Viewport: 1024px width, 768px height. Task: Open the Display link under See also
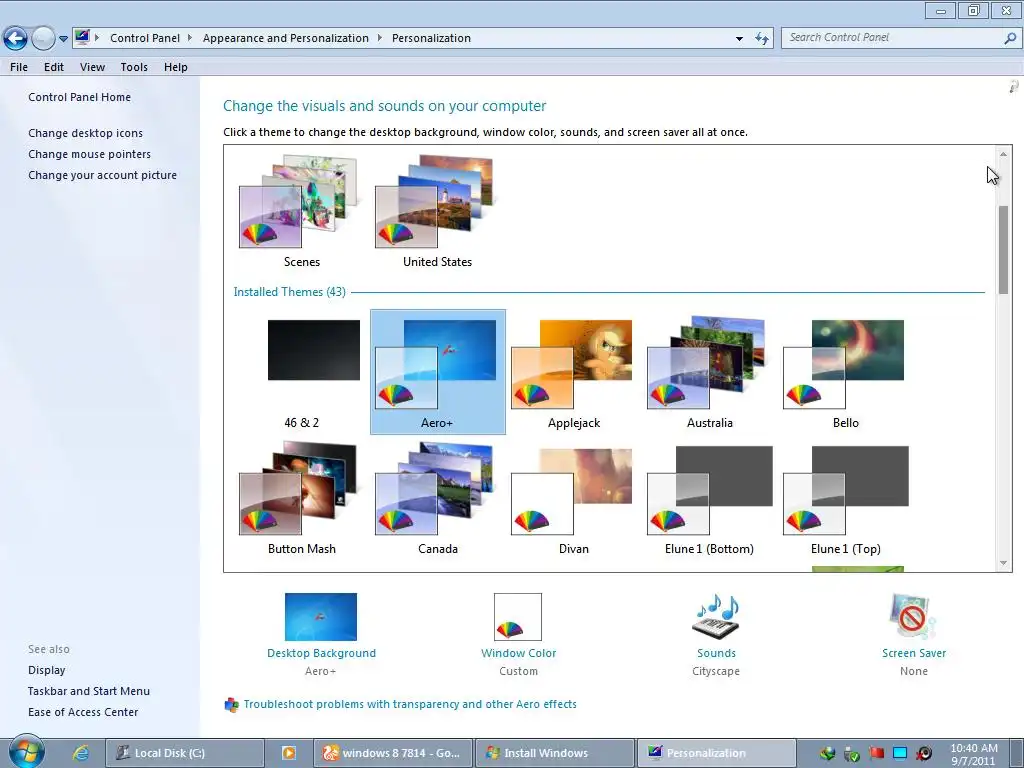46,669
